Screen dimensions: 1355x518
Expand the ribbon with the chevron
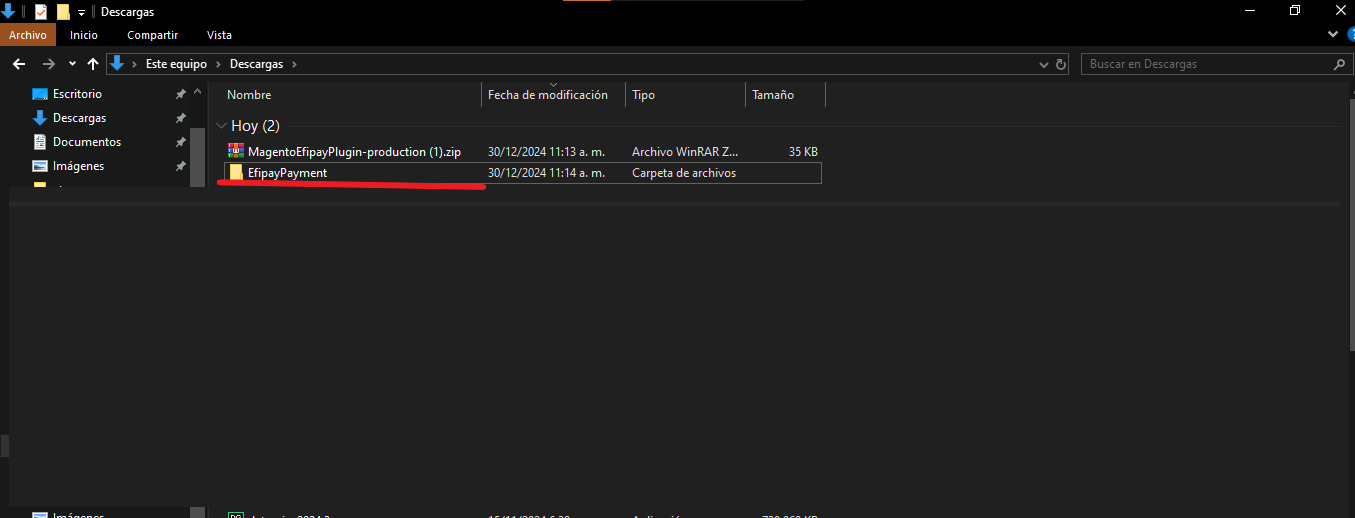(x=1332, y=35)
